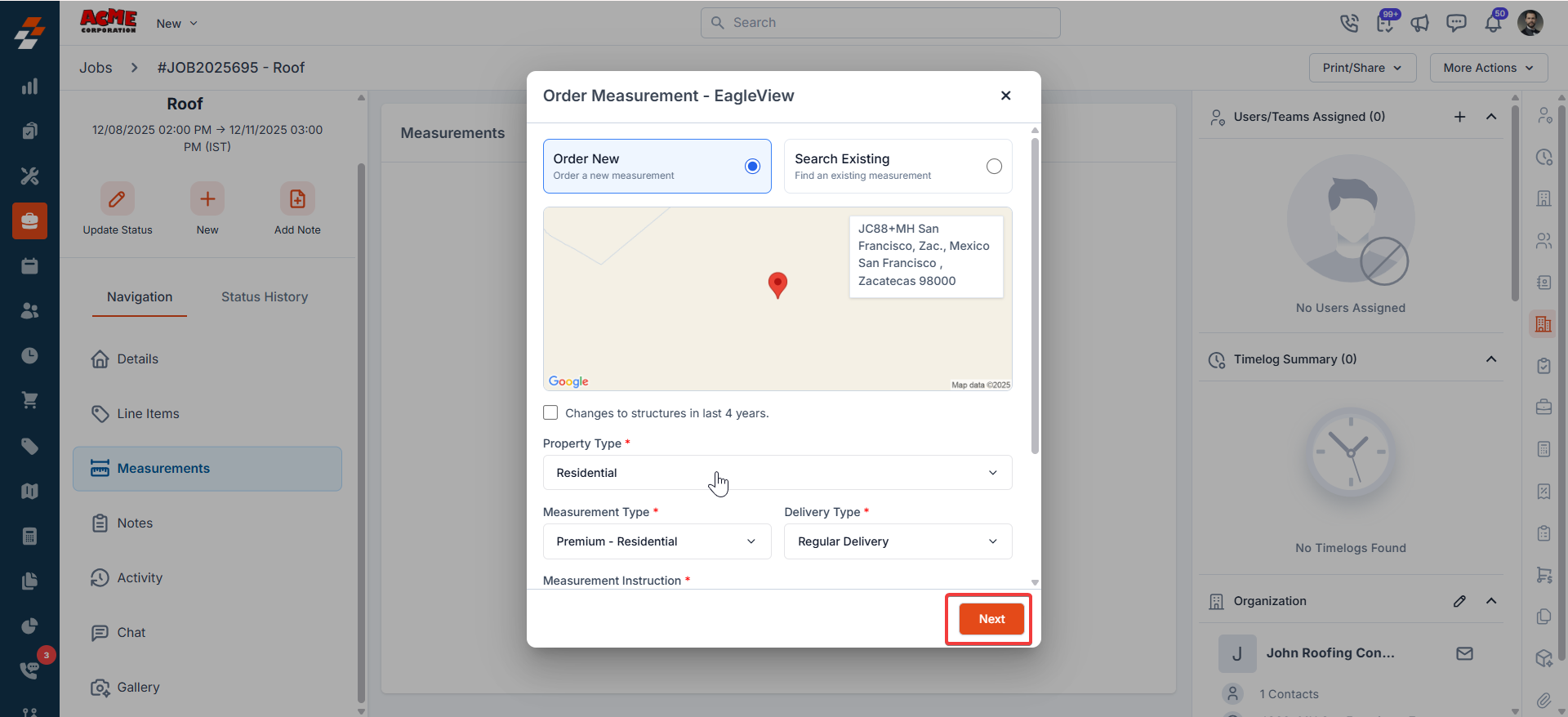Viewport: 1568px width, 717px height.
Task: Select the Search Existing radio option
Action: coord(994,167)
